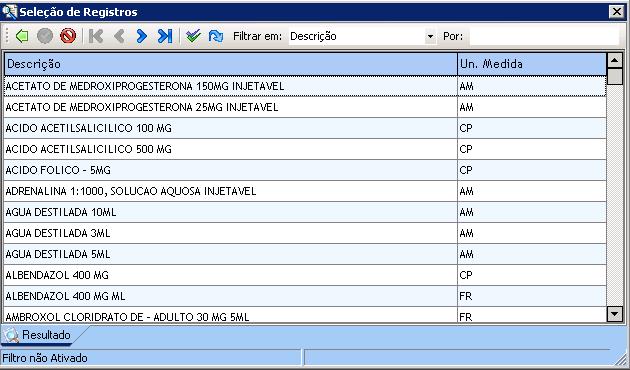Select ALBENDAZOL 400 MG row
Viewport: 630px width, 370px height.
click(305, 275)
